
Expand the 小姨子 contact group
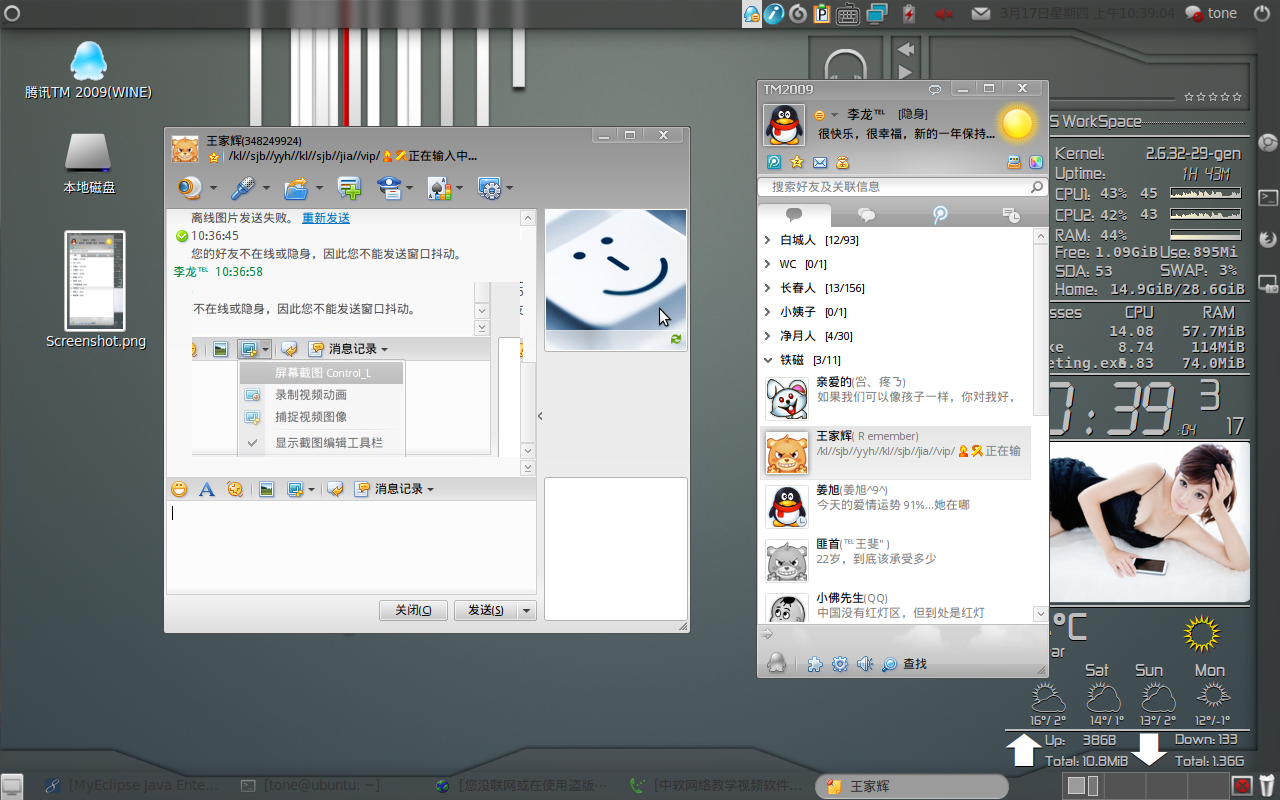[767, 312]
